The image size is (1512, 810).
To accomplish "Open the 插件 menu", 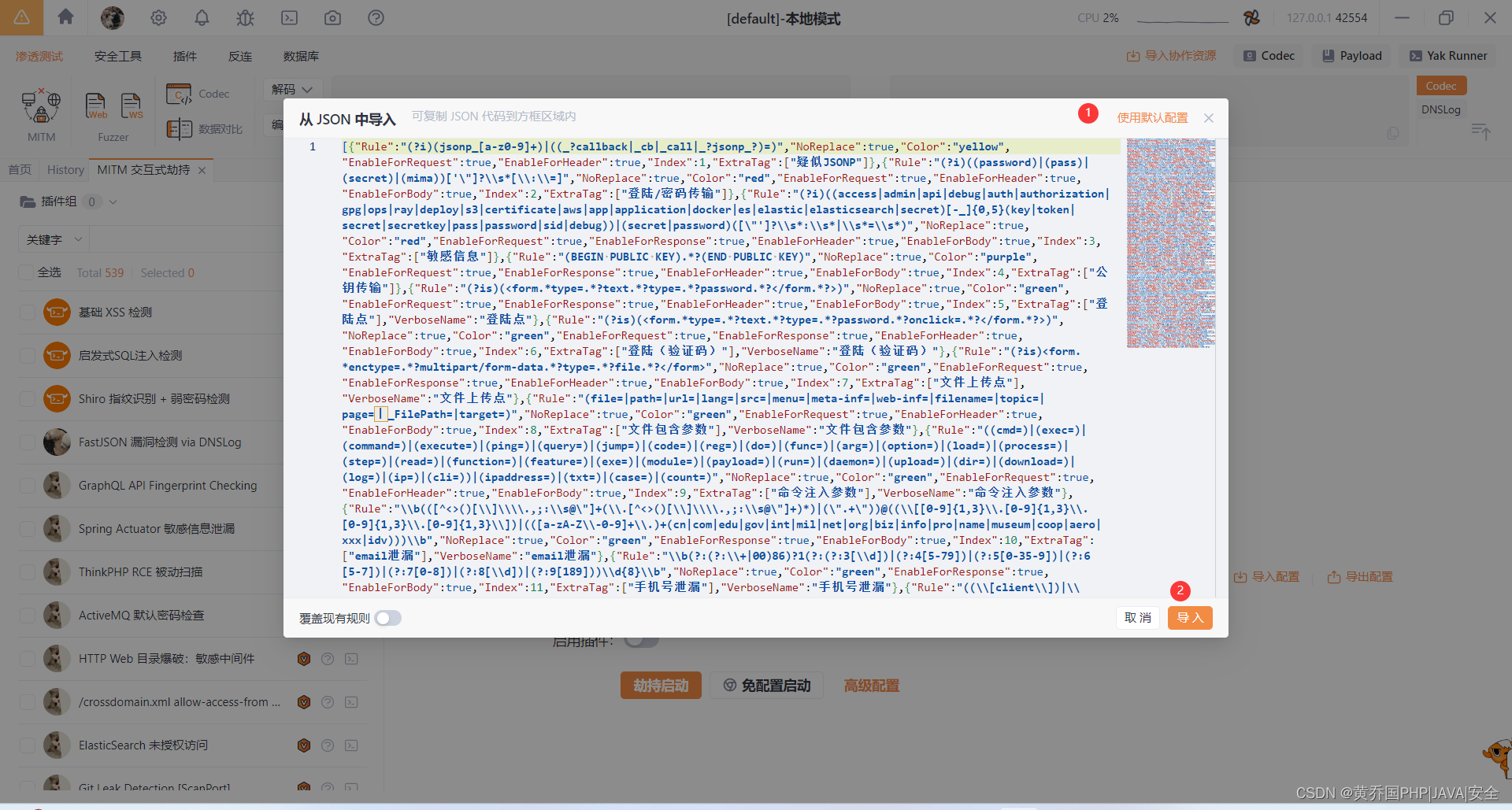I will pos(185,56).
